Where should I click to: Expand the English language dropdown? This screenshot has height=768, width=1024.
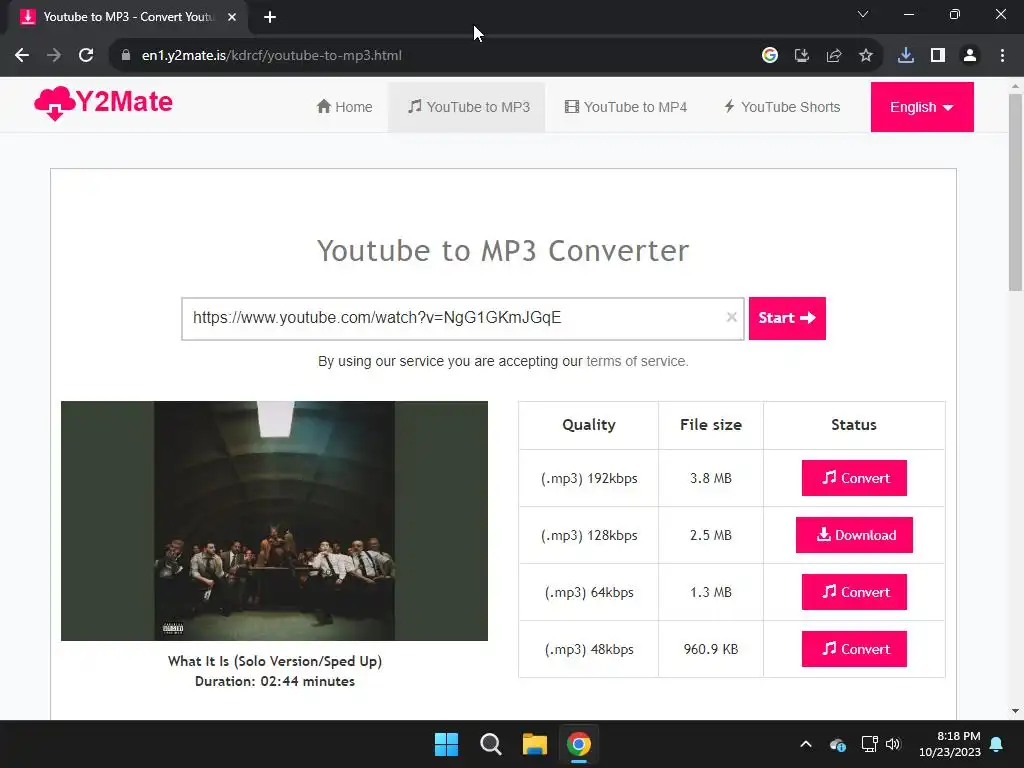coord(922,107)
